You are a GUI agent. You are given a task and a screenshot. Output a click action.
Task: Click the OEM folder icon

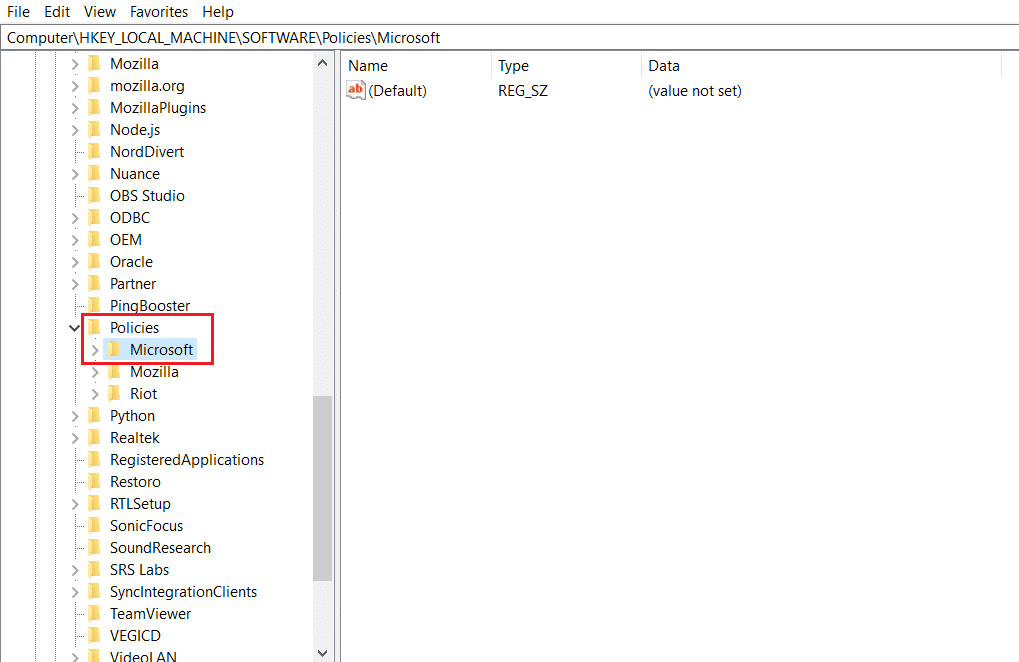point(94,240)
